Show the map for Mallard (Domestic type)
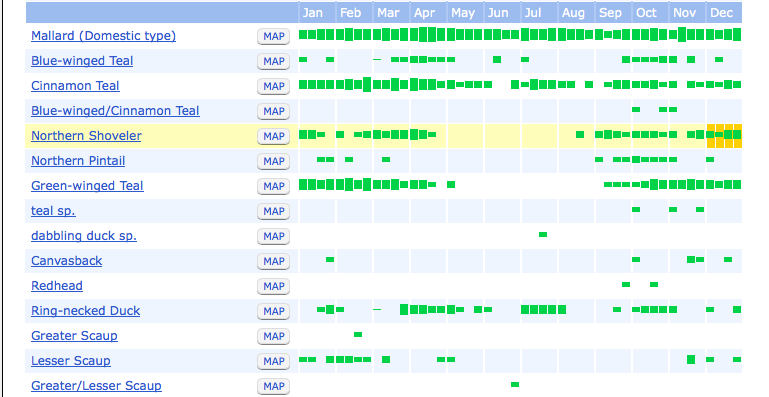 point(274,36)
